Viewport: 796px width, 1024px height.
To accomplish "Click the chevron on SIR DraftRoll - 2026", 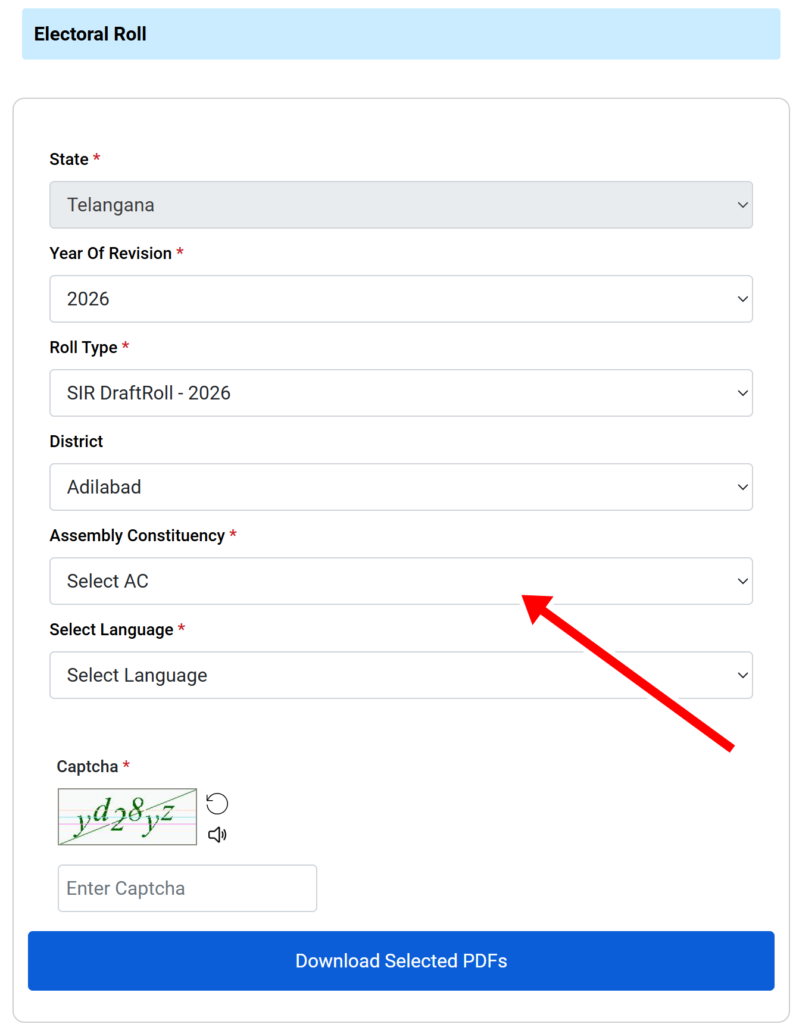I will (742, 393).
